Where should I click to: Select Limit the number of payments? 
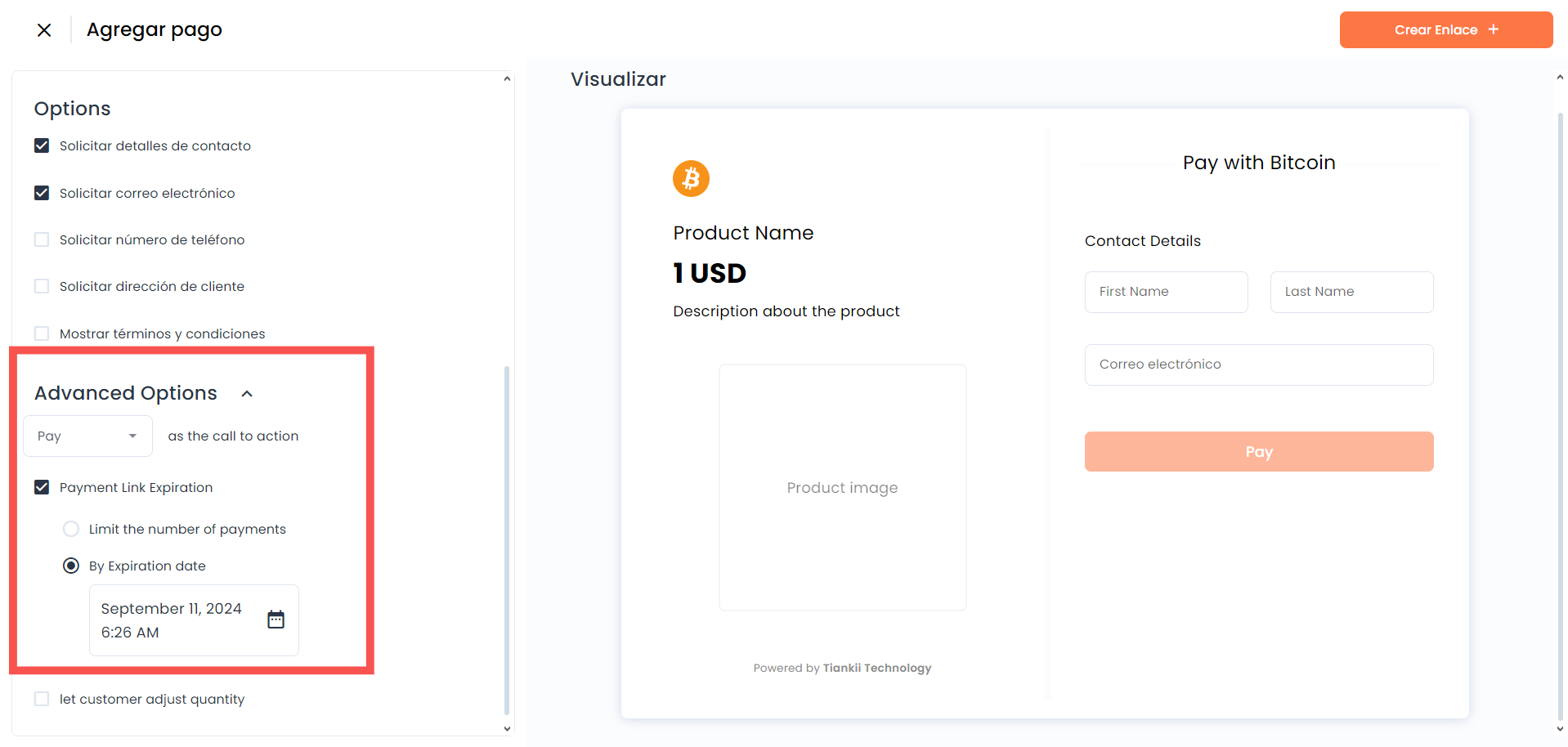click(71, 529)
